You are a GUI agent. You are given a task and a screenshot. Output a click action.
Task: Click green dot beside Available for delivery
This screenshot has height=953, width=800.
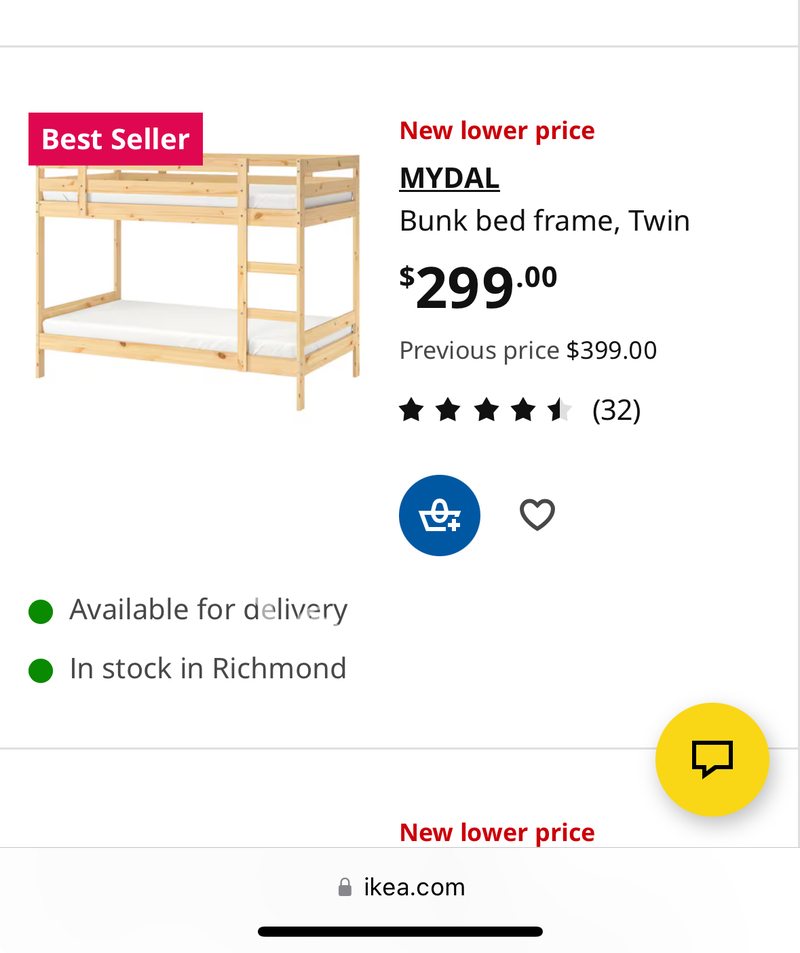[41, 611]
